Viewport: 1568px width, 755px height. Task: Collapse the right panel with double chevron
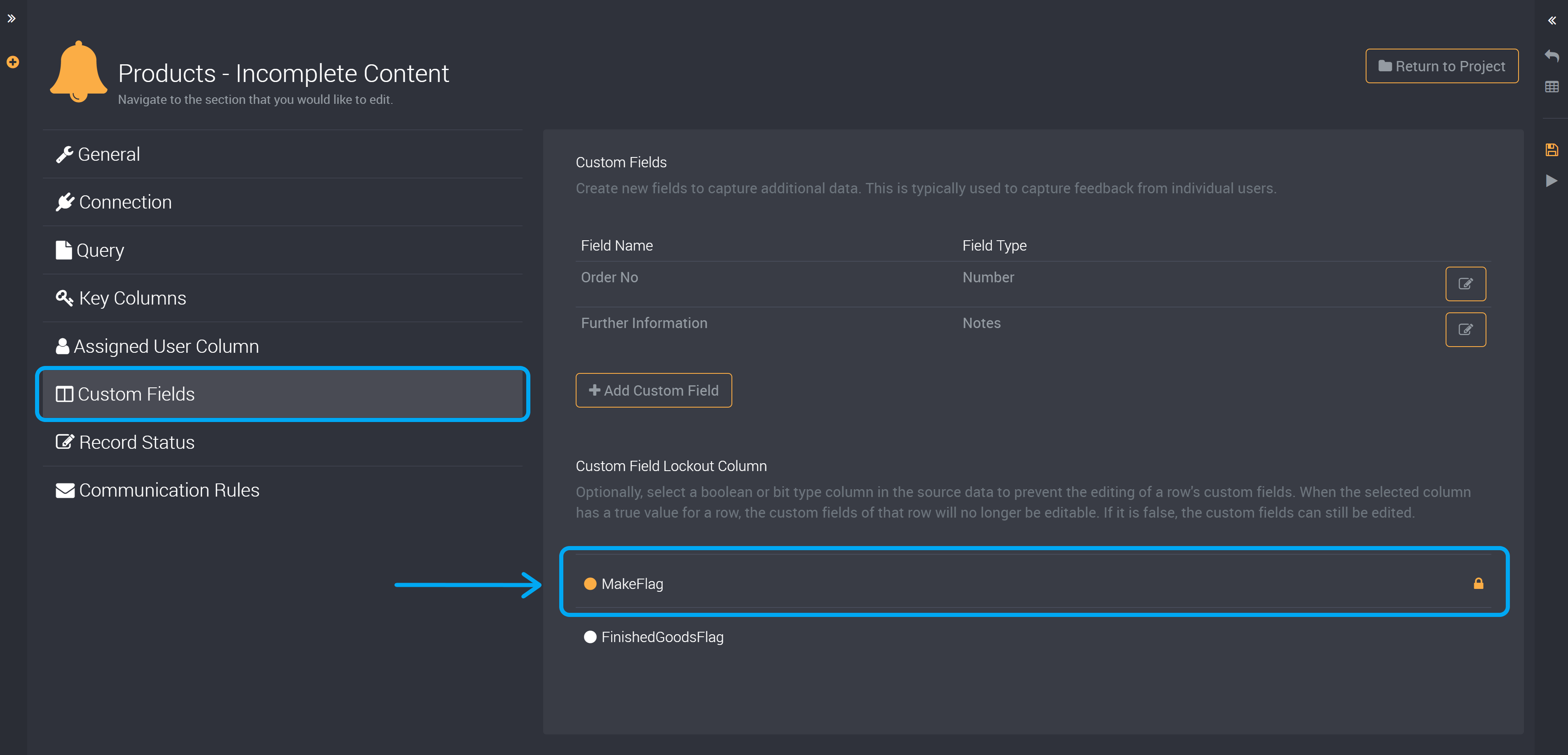pyautogui.click(x=1552, y=21)
